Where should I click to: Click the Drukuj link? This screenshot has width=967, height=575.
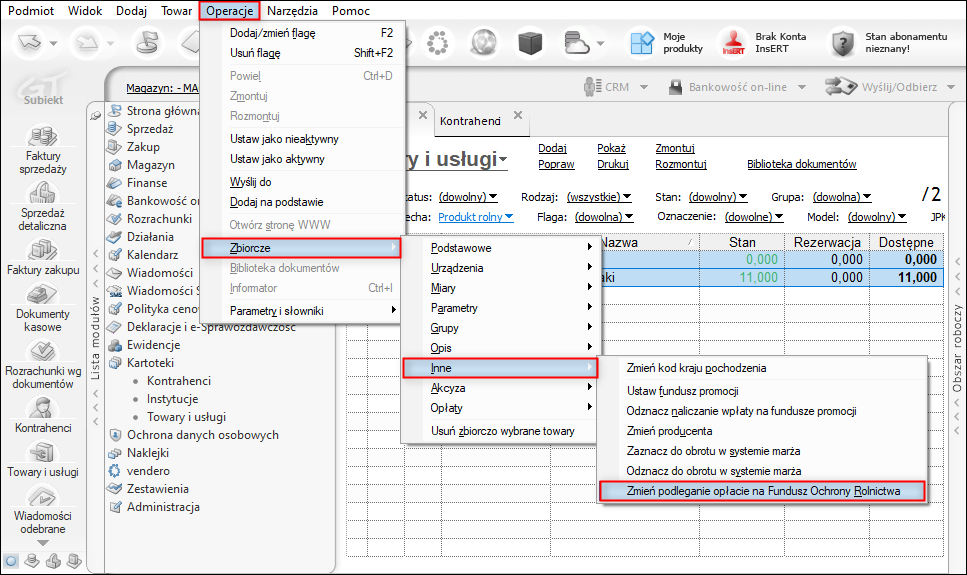click(x=612, y=164)
